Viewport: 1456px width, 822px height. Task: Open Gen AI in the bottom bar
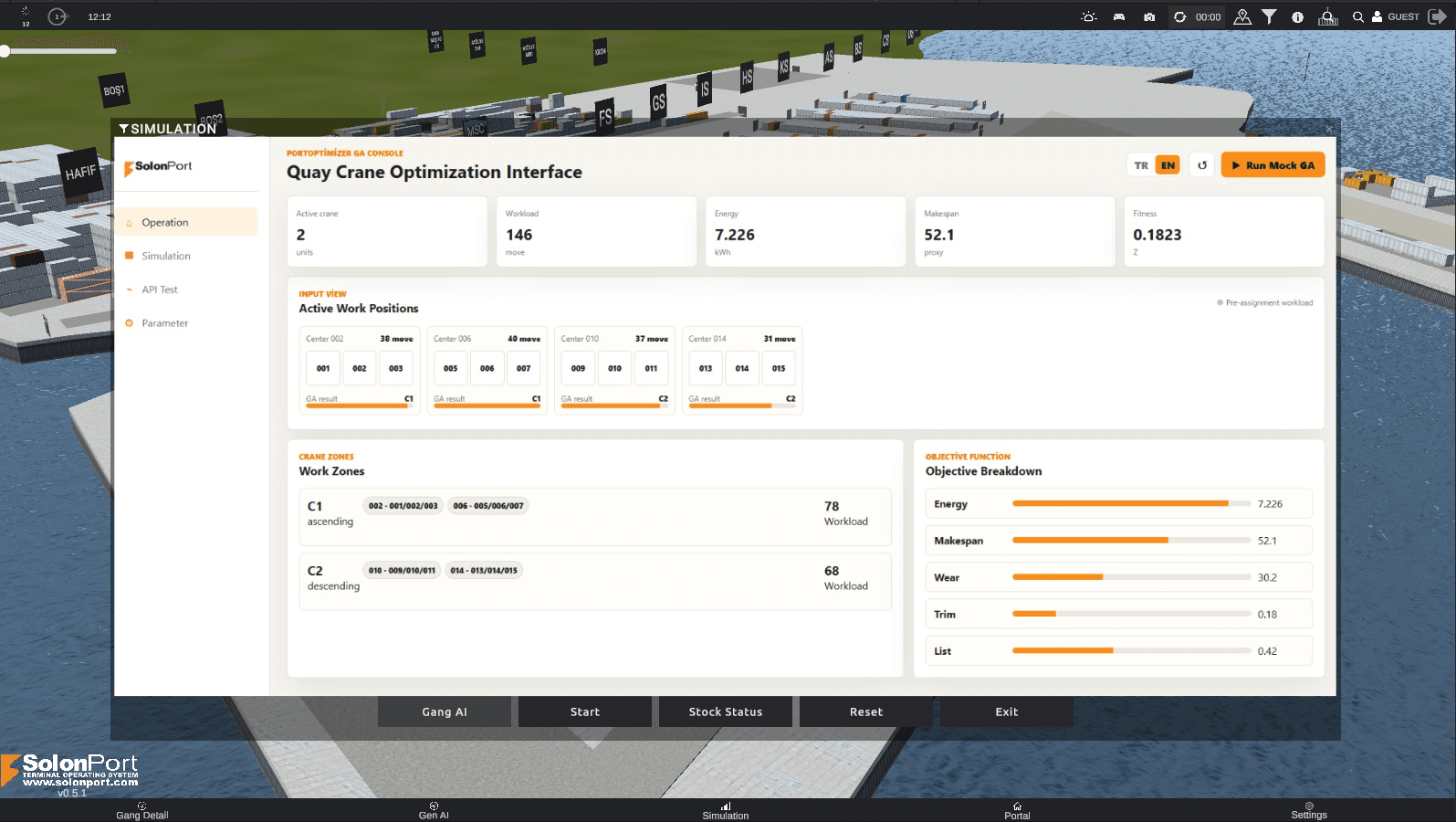[434, 810]
